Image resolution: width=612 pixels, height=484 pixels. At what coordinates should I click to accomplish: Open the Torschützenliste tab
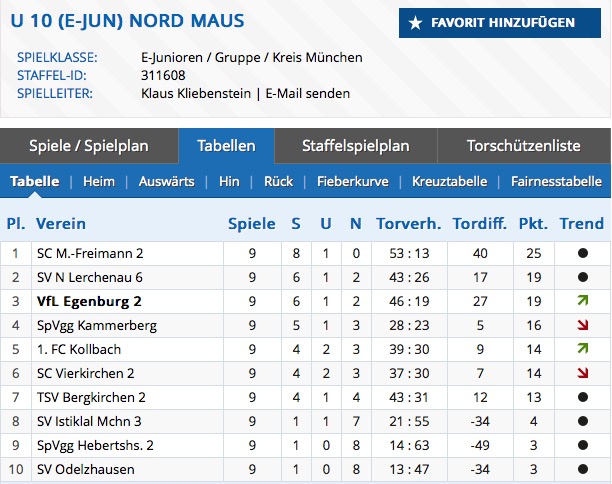click(x=524, y=146)
